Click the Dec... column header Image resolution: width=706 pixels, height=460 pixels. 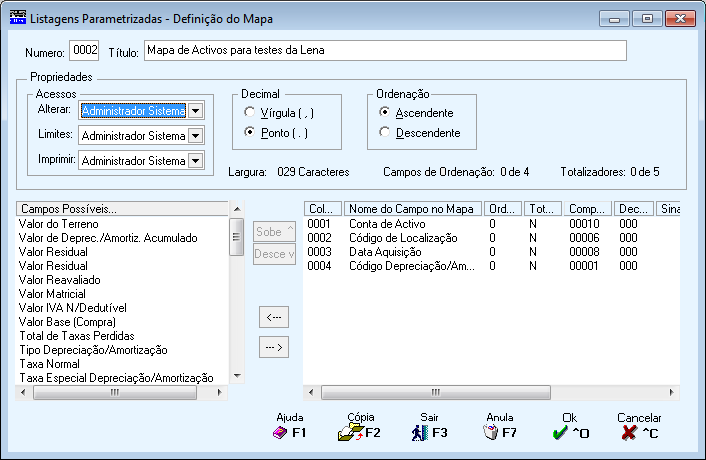[x=634, y=209]
